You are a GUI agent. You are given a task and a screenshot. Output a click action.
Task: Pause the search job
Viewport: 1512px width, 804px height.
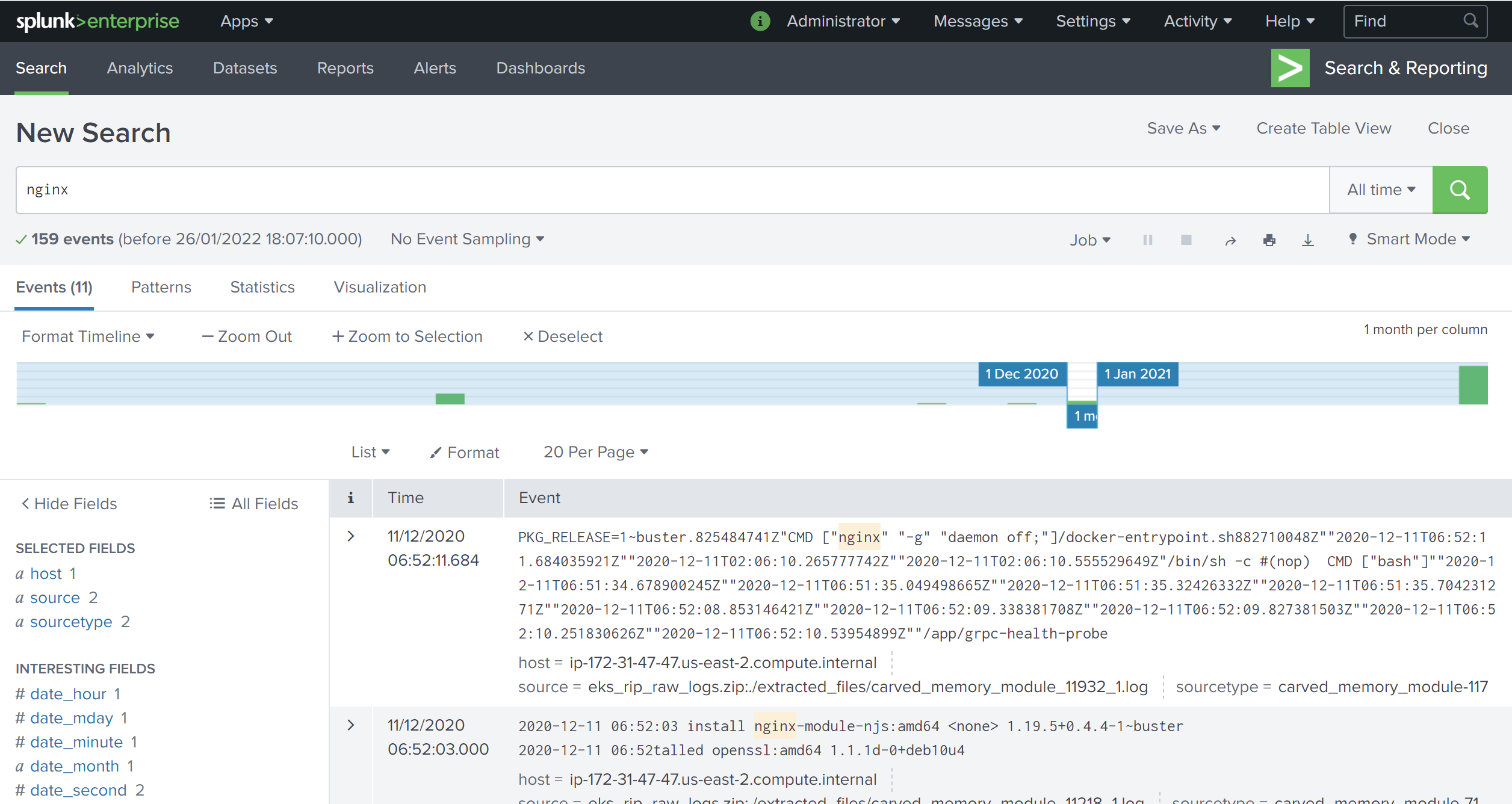[1147, 240]
